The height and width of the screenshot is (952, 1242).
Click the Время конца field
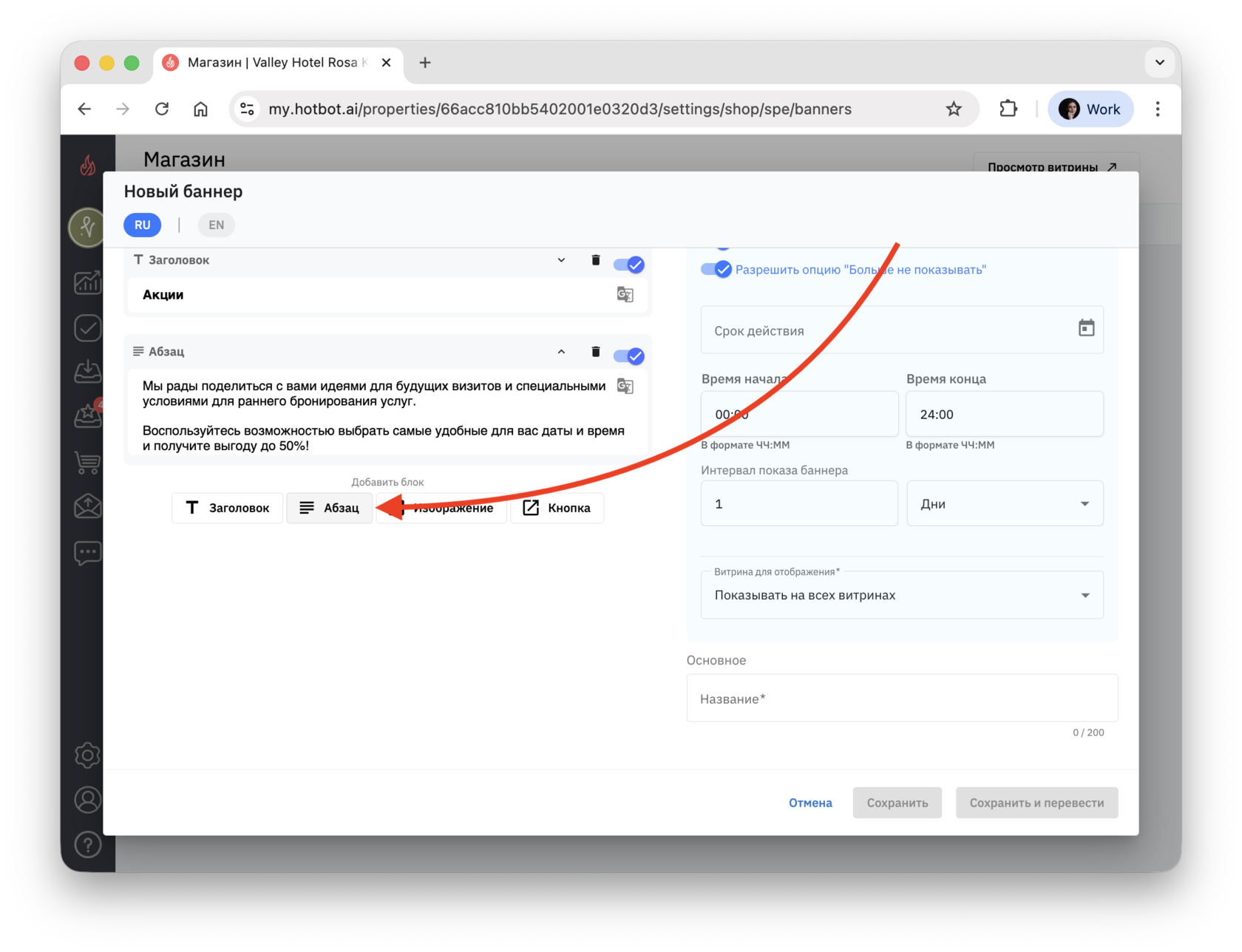(1005, 414)
